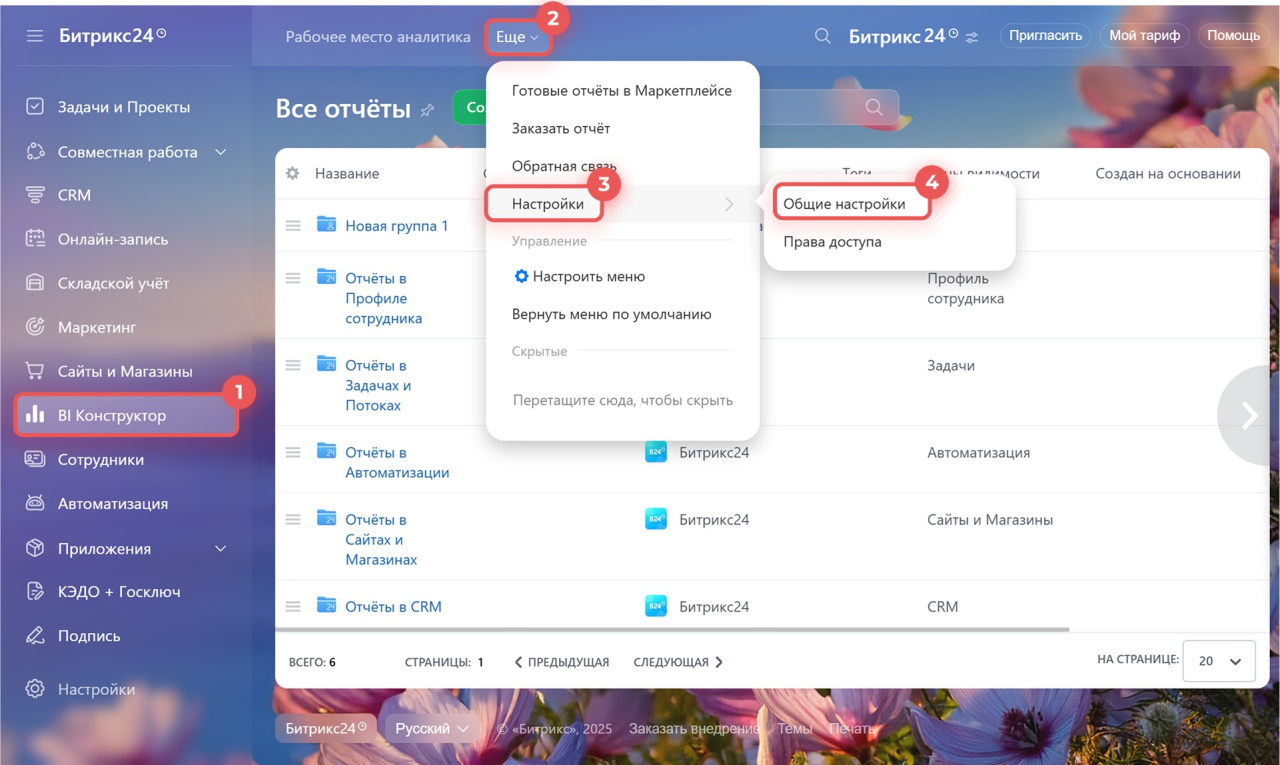Open Мой тариф button
This screenshot has height=765, width=1280.
tap(1145, 35)
